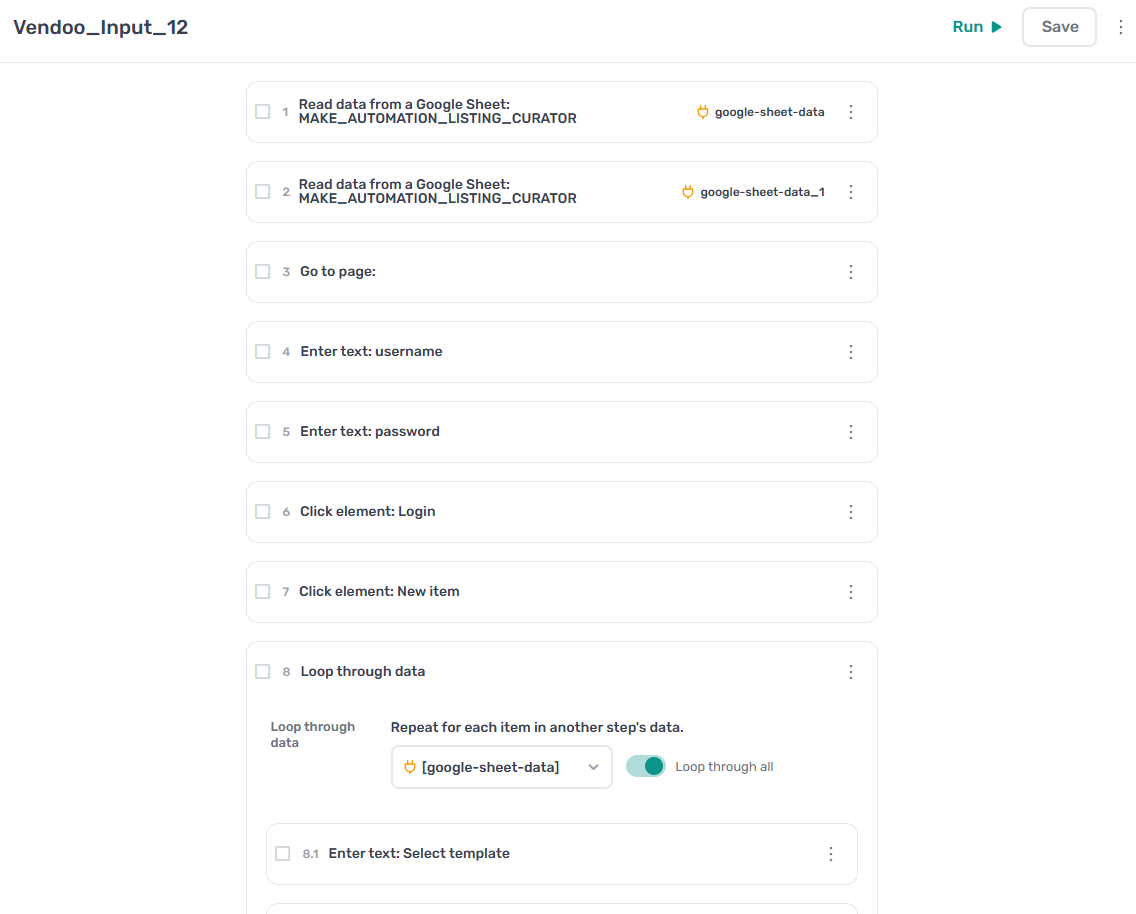The width and height of the screenshot is (1136, 914).
Task: Edit the Vendoo_Input_12 automation title
Action: [101, 28]
